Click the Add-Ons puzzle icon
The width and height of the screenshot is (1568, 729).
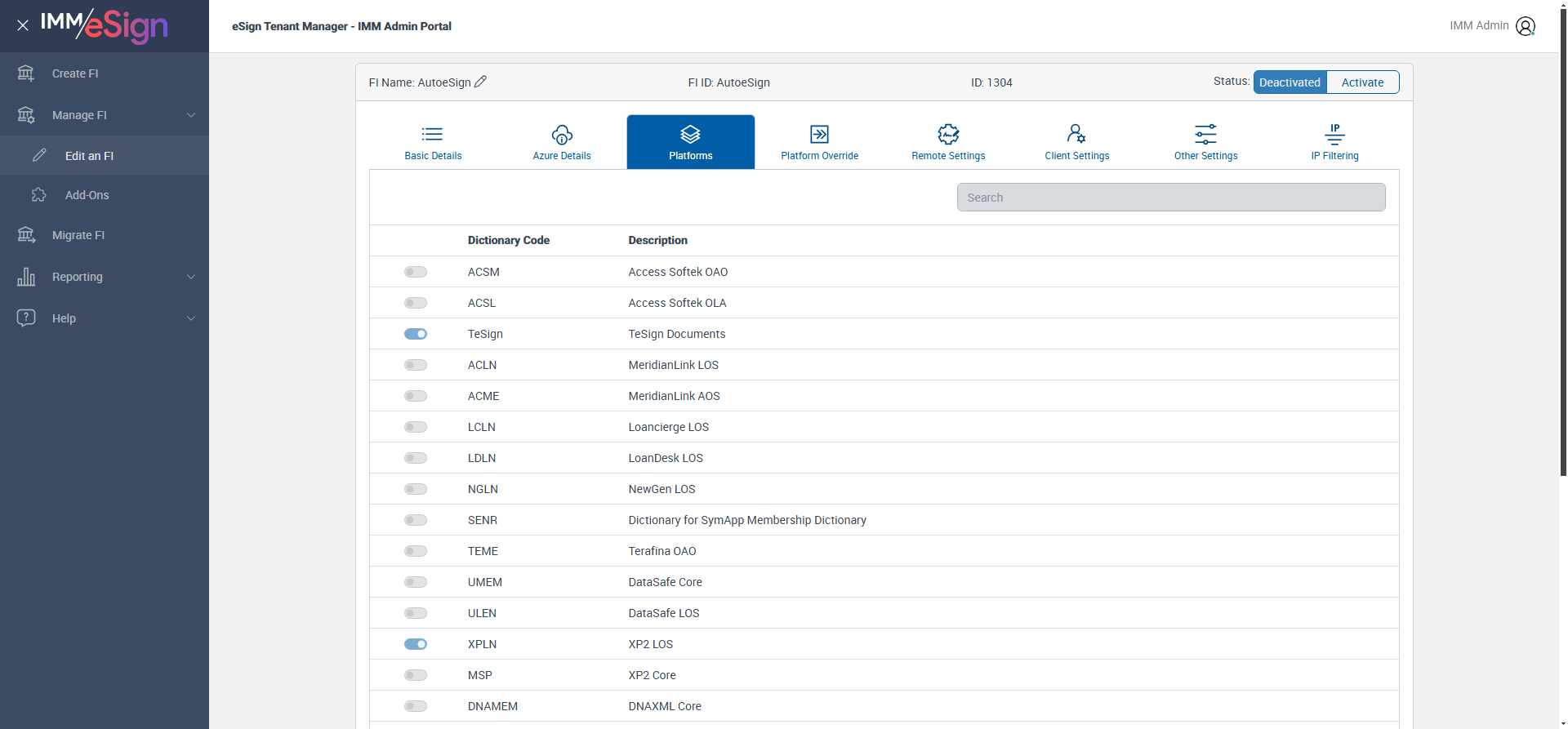(x=39, y=195)
